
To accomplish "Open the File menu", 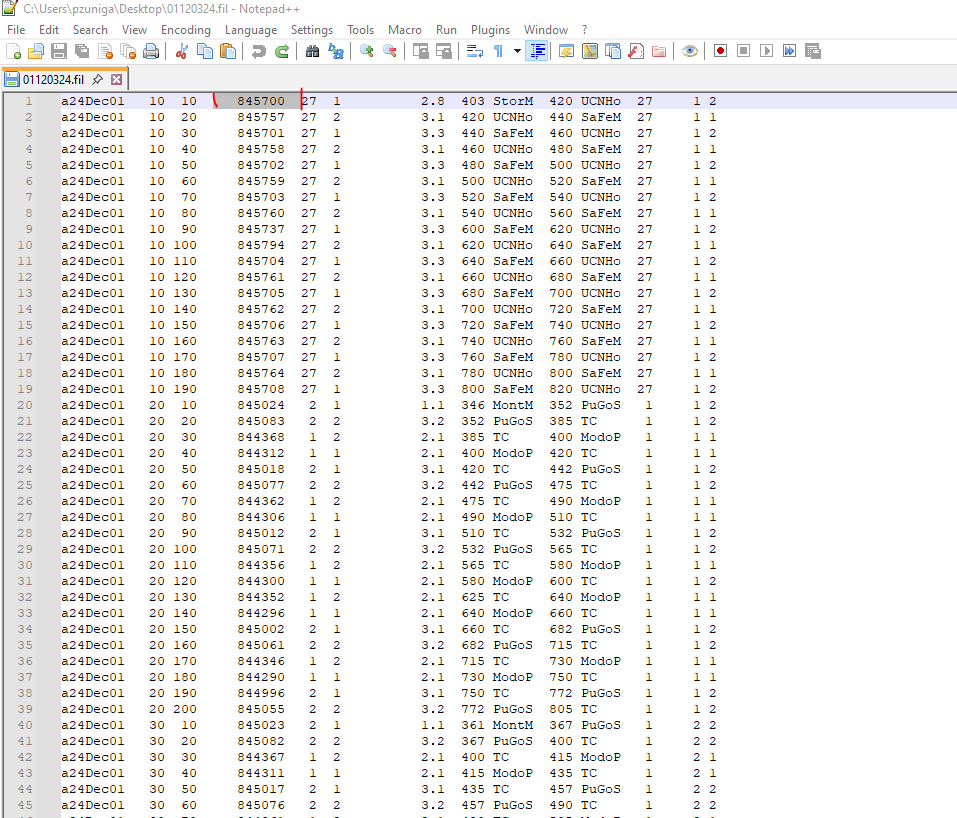I will coord(16,30).
